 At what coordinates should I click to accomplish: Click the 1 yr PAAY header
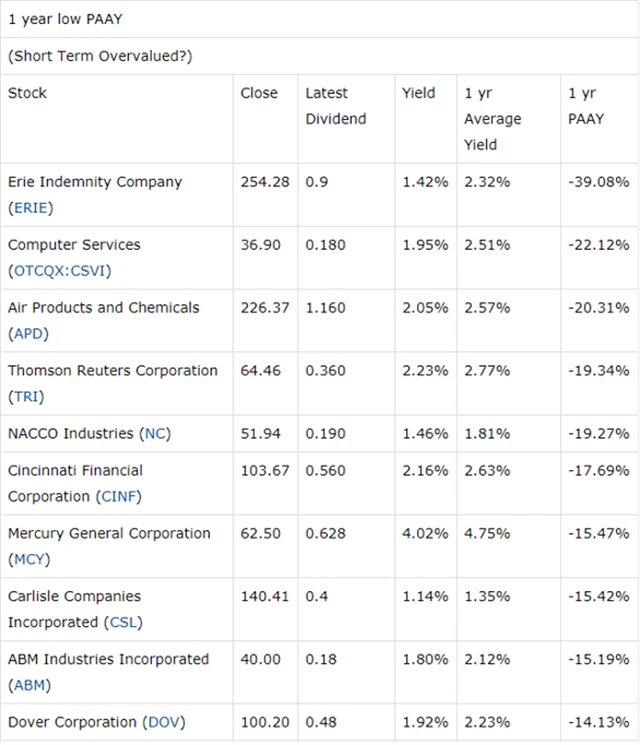(x=586, y=106)
